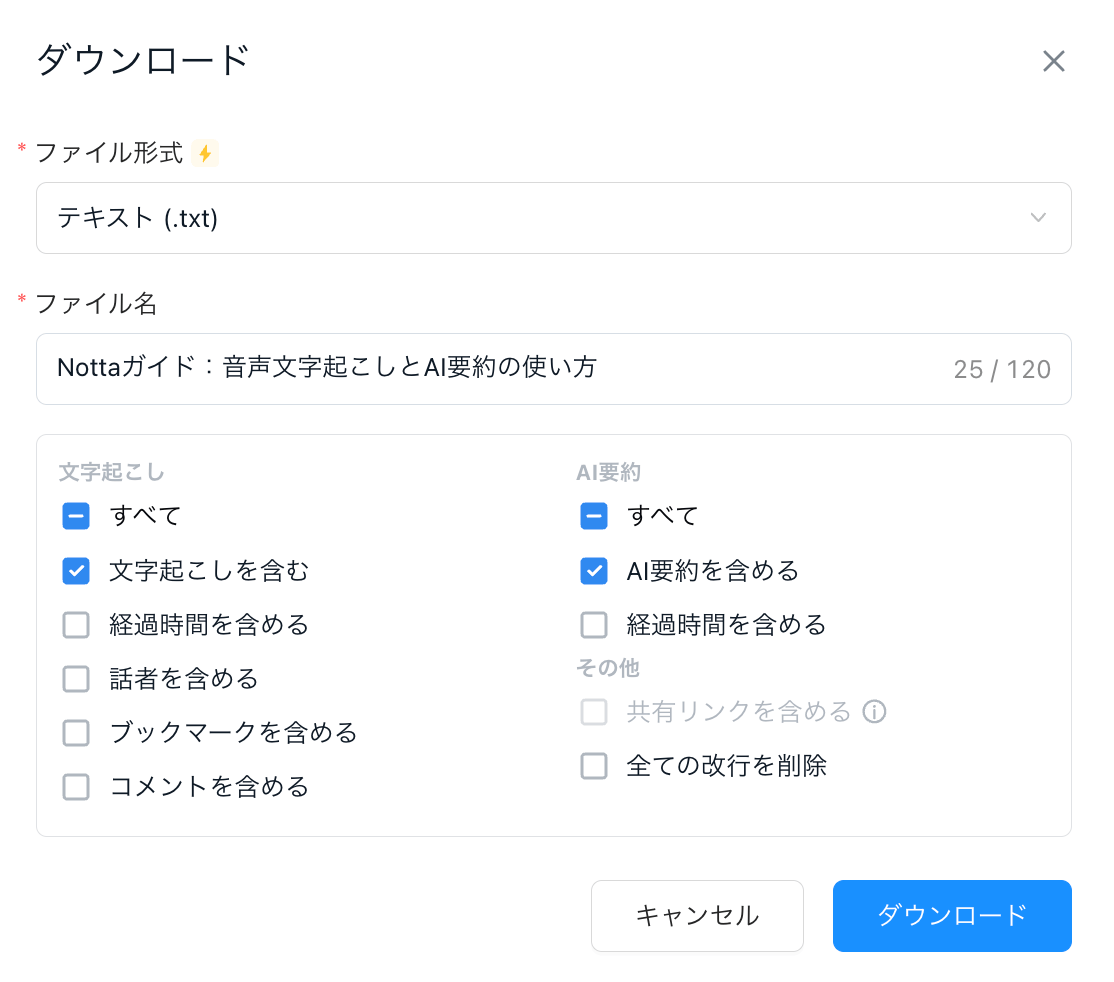Toggle すべて checkbox under 文字起こし
The height and width of the screenshot is (982, 1114).
(76, 516)
